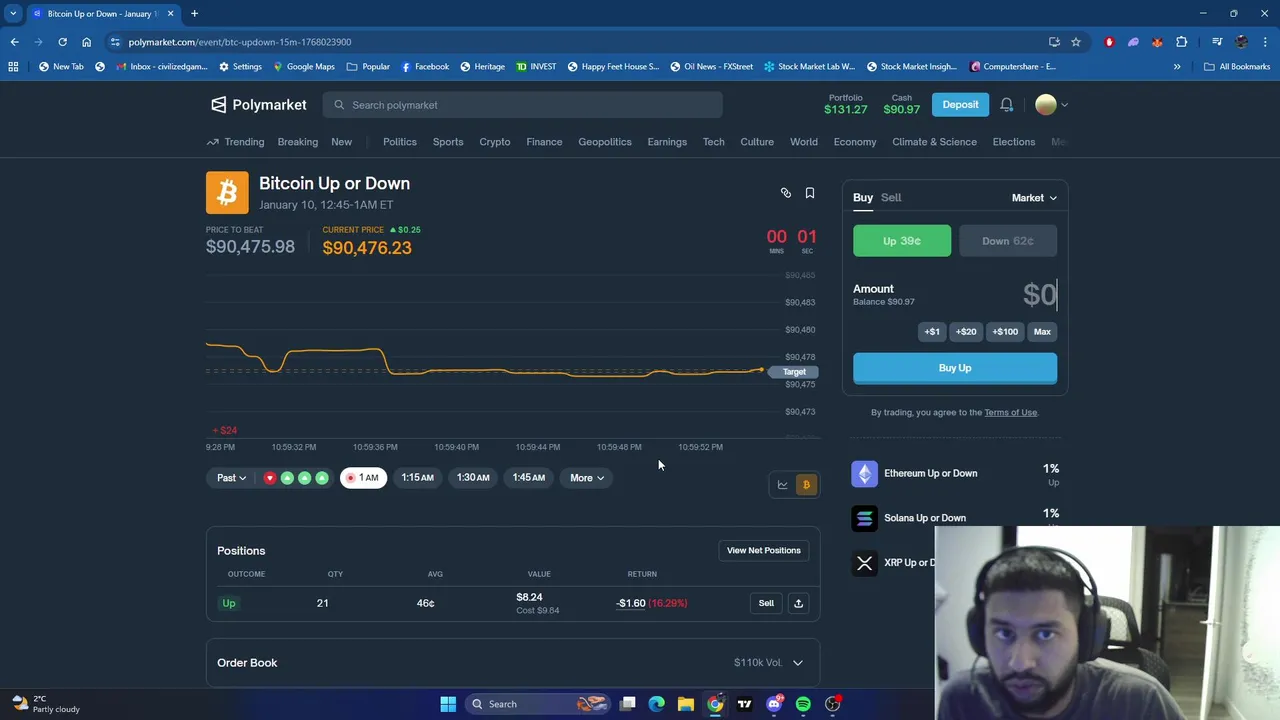The image size is (1280, 720).
Task: Click the Deposit button
Action: [x=960, y=105]
